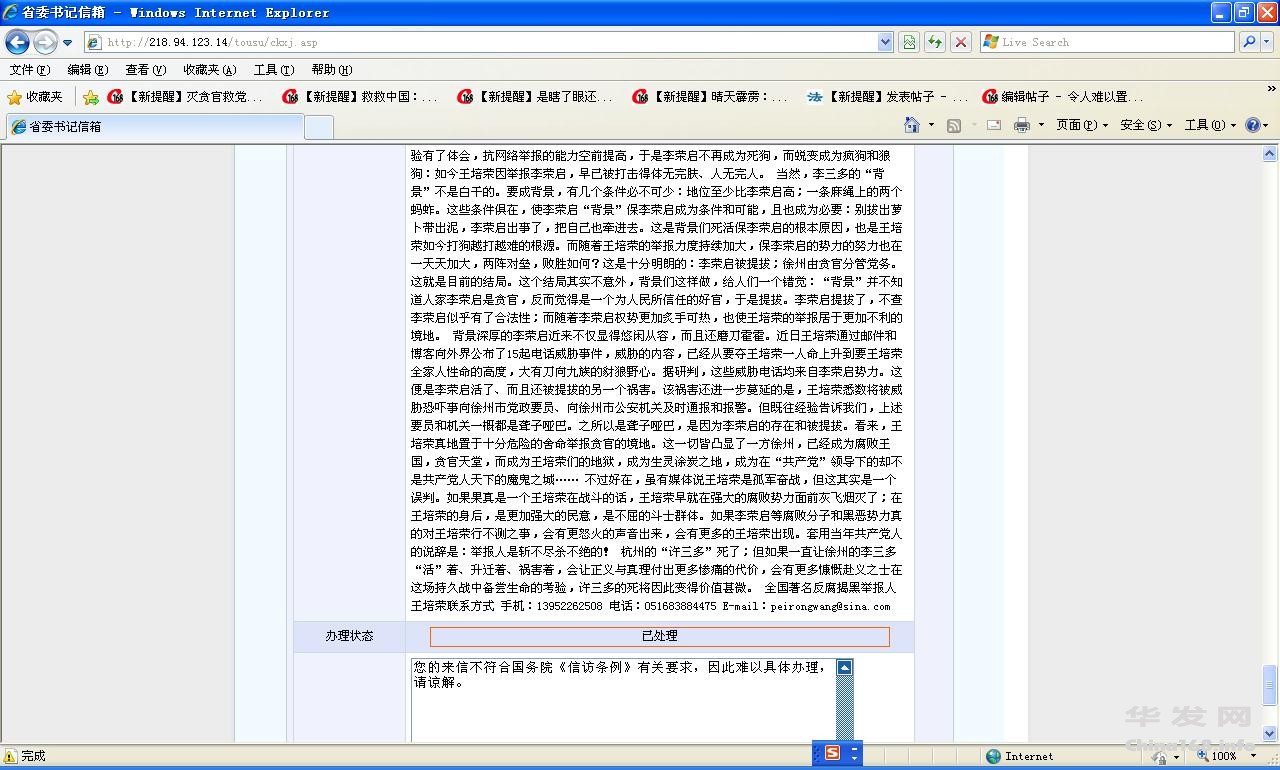
Task: Expand the address bar history dropdown
Action: pyautogui.click(x=885, y=42)
